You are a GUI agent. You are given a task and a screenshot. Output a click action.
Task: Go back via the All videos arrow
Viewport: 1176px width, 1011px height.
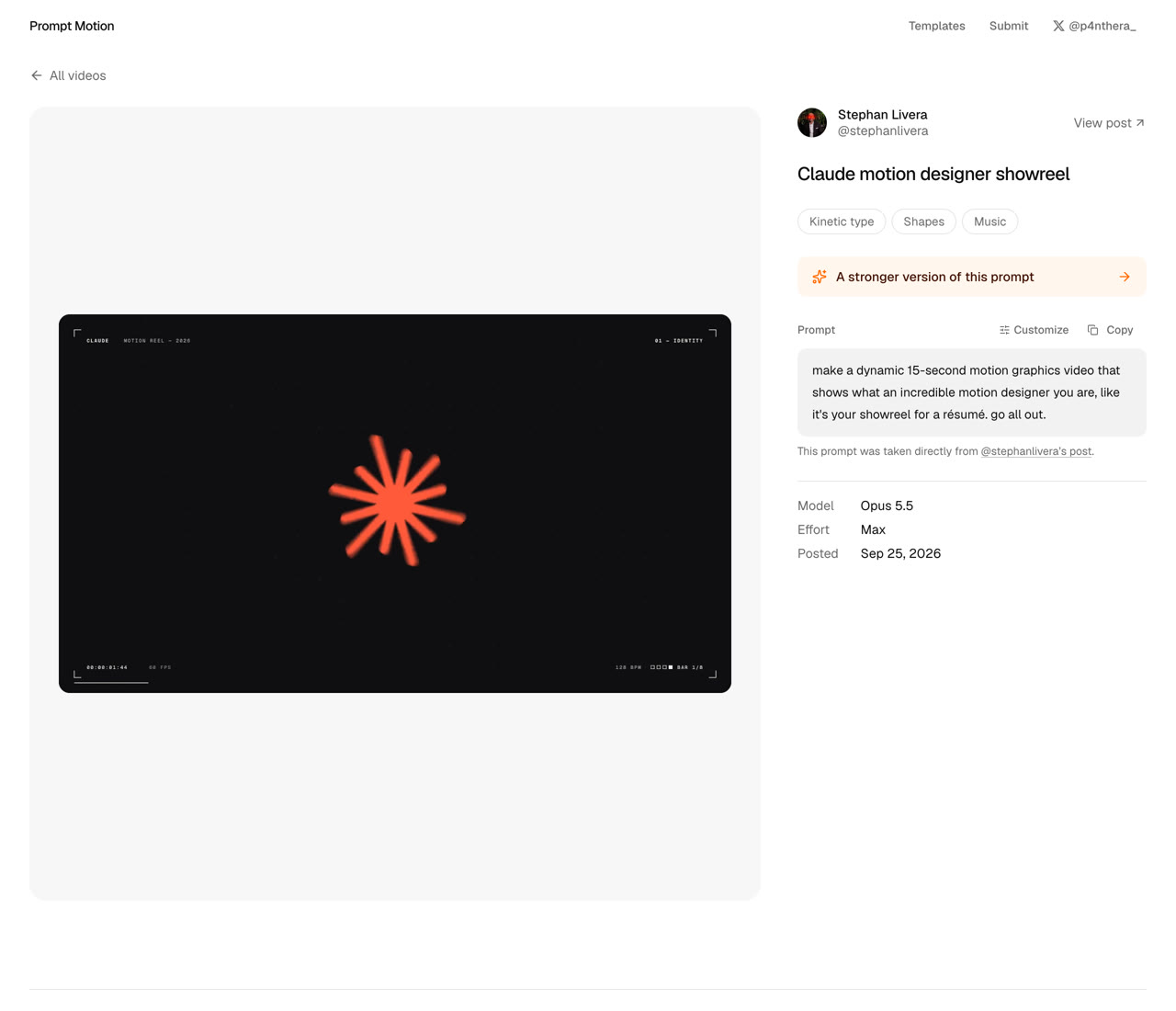pos(37,75)
